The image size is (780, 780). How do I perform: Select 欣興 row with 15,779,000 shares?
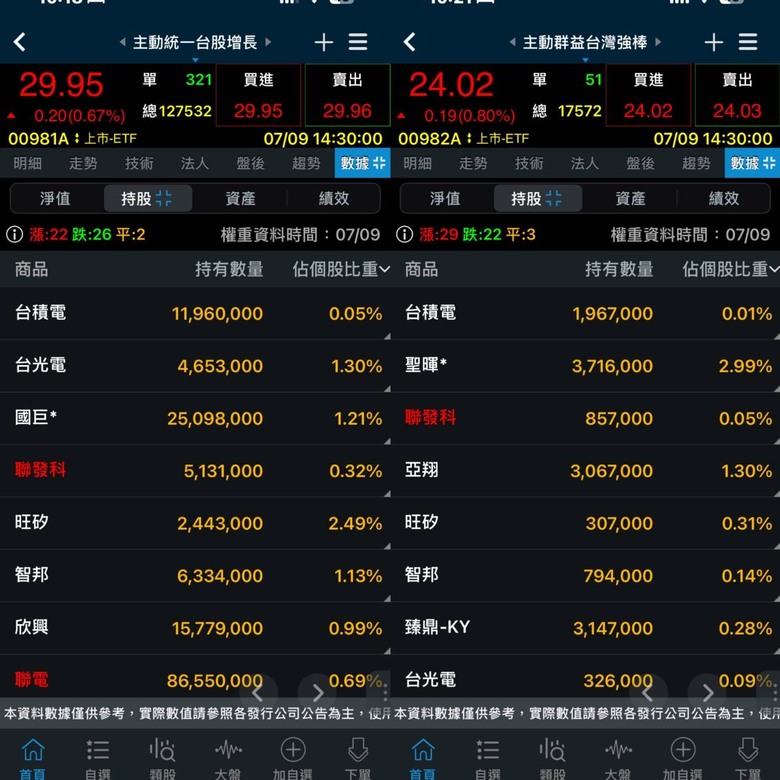click(x=195, y=628)
